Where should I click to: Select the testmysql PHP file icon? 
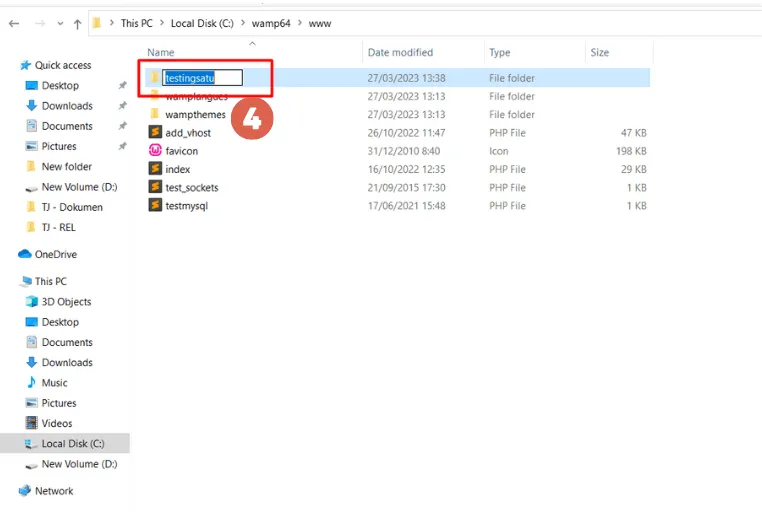[x=155, y=205]
